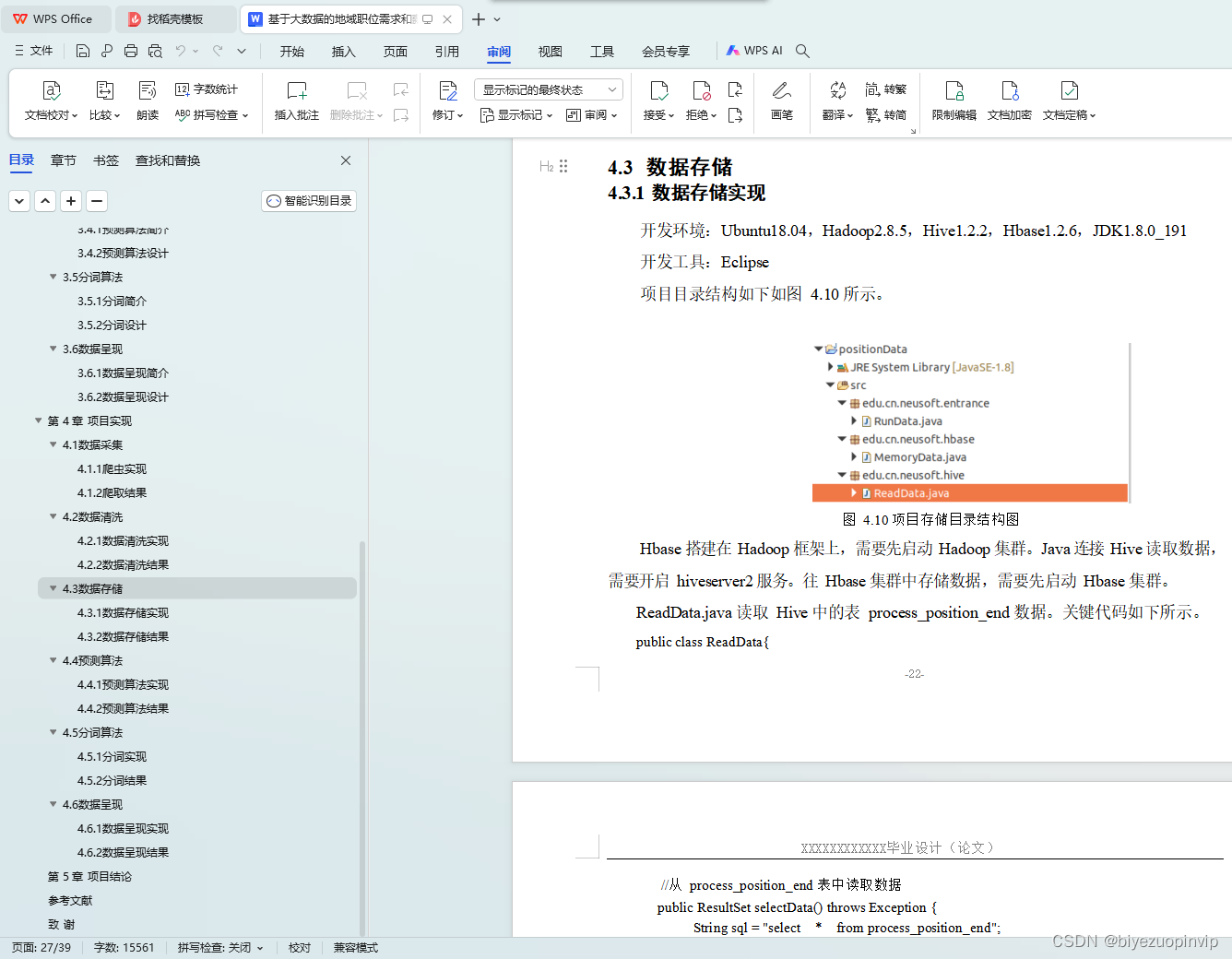Click the 限制编辑 restrict editing icon
The width and height of the screenshot is (1232, 959).
[954, 99]
